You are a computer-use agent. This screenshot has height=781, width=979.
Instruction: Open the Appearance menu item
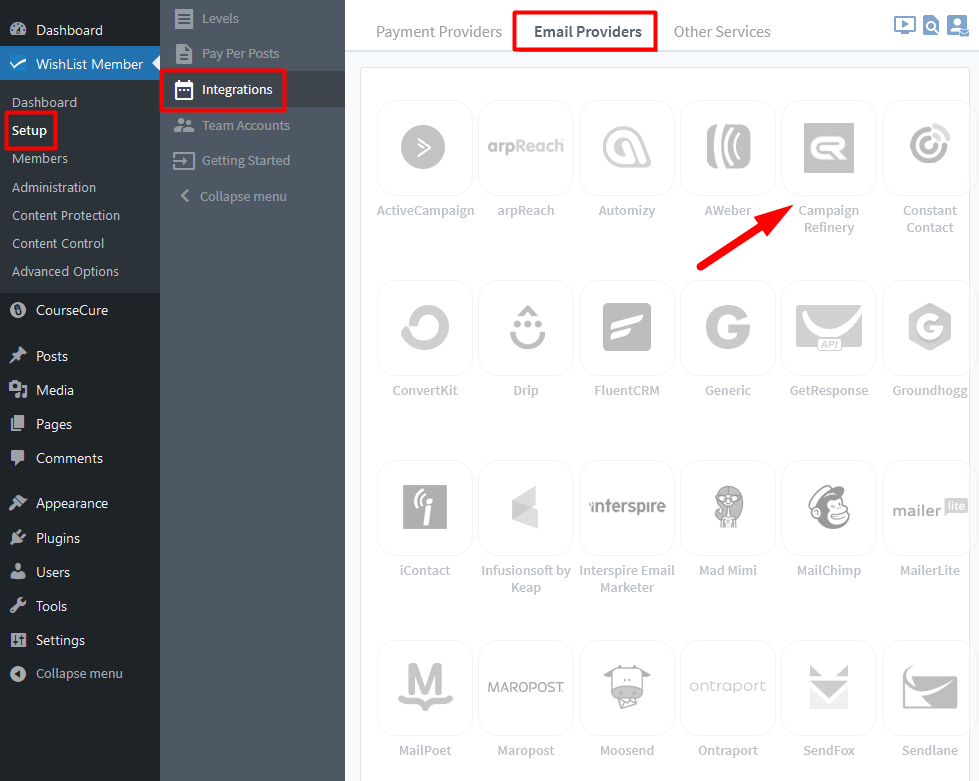(x=80, y=503)
